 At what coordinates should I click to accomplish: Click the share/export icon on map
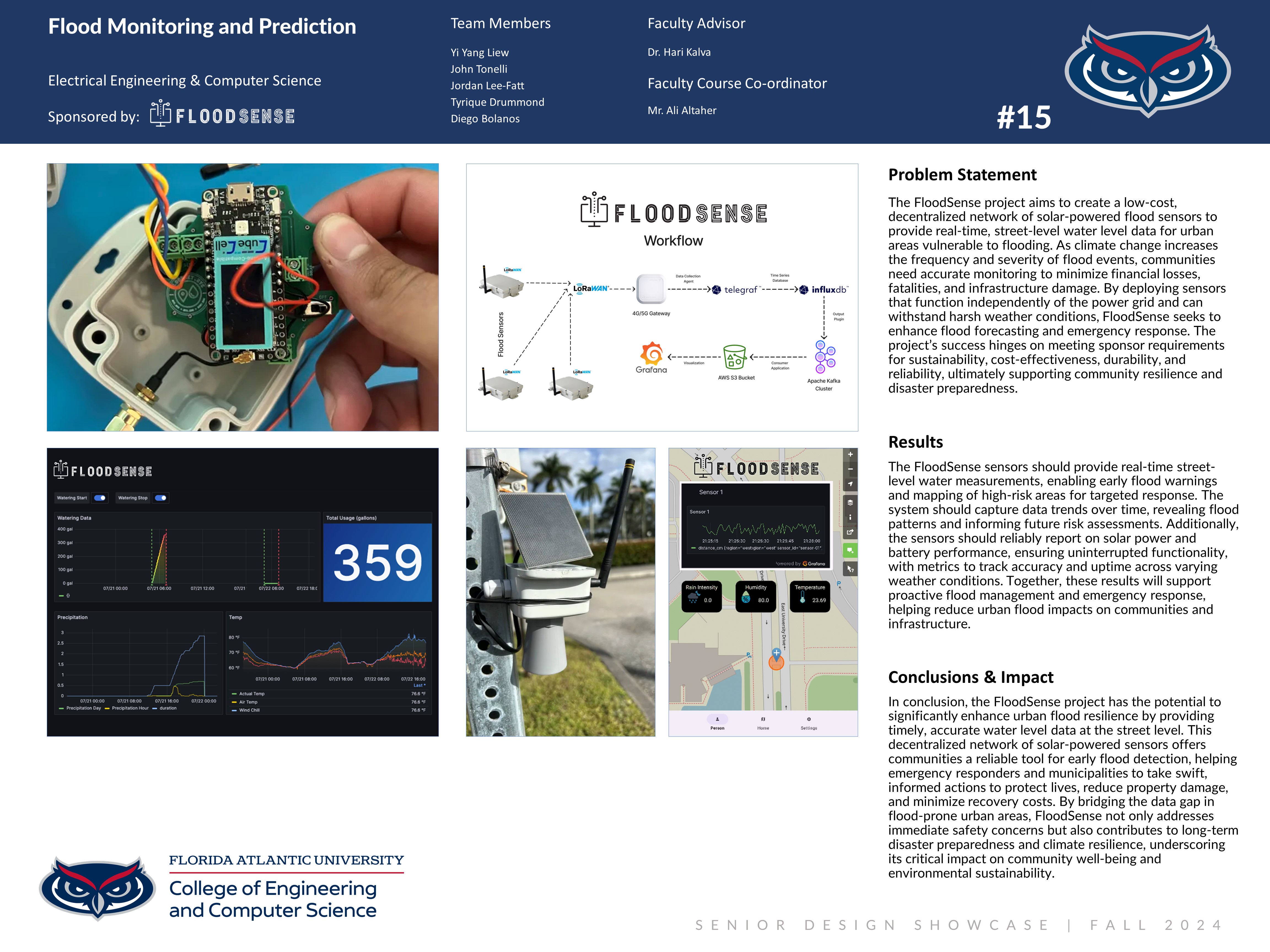850,532
